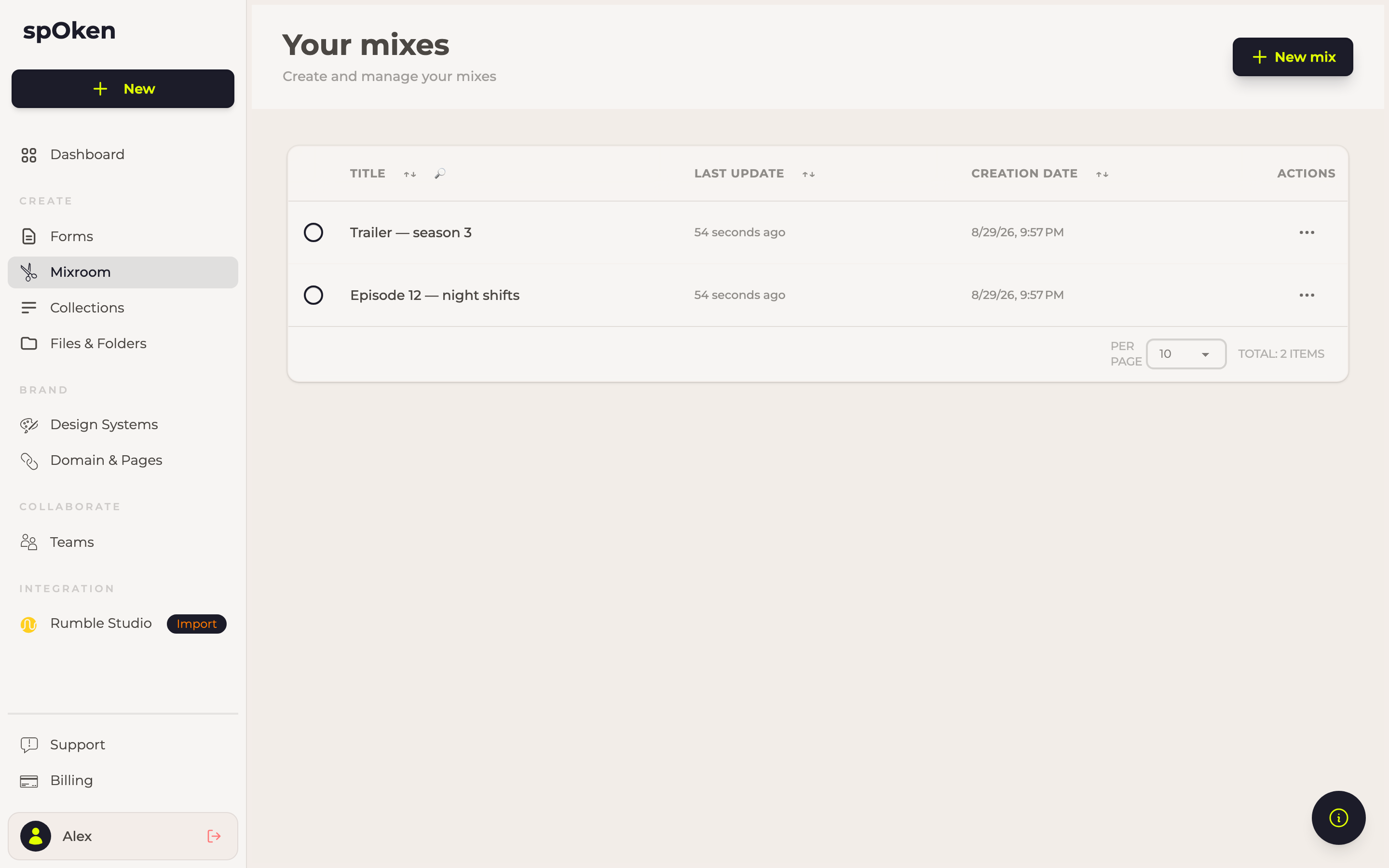1389x868 pixels.
Task: Open the Trailer — season 3 mix title
Action: click(411, 232)
